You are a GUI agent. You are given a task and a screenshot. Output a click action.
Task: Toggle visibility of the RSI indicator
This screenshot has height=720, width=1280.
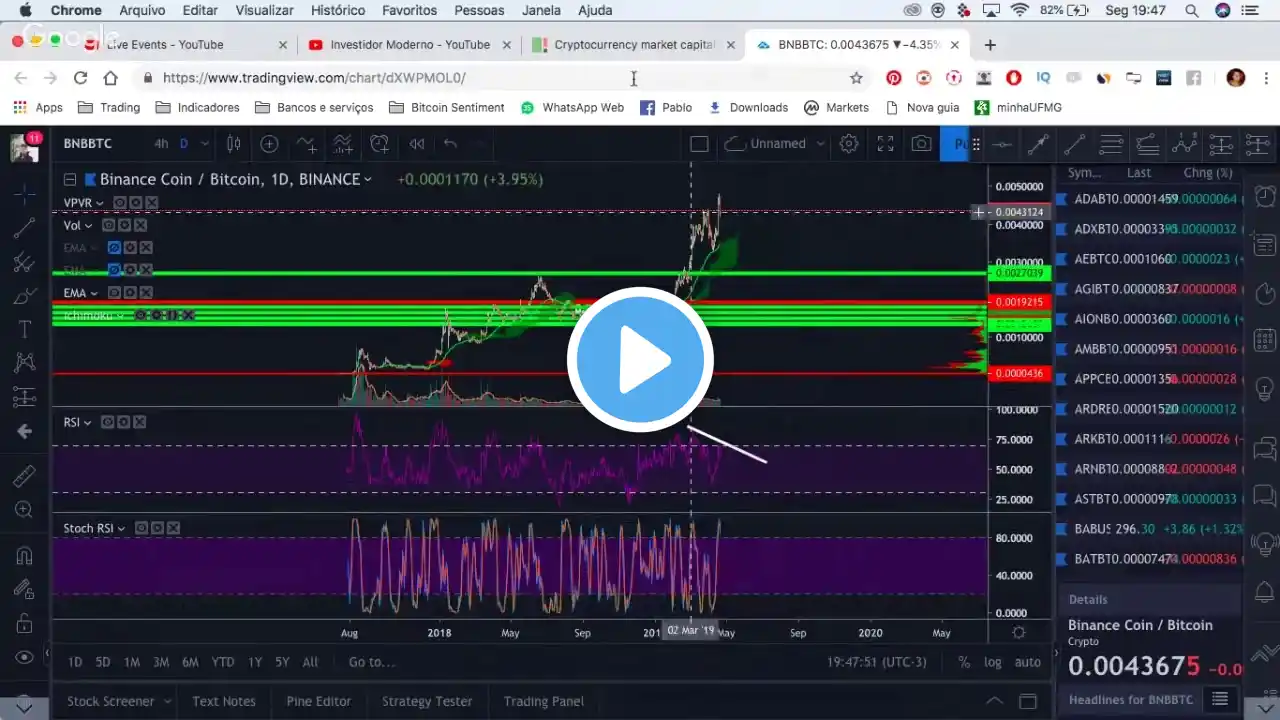106,423
